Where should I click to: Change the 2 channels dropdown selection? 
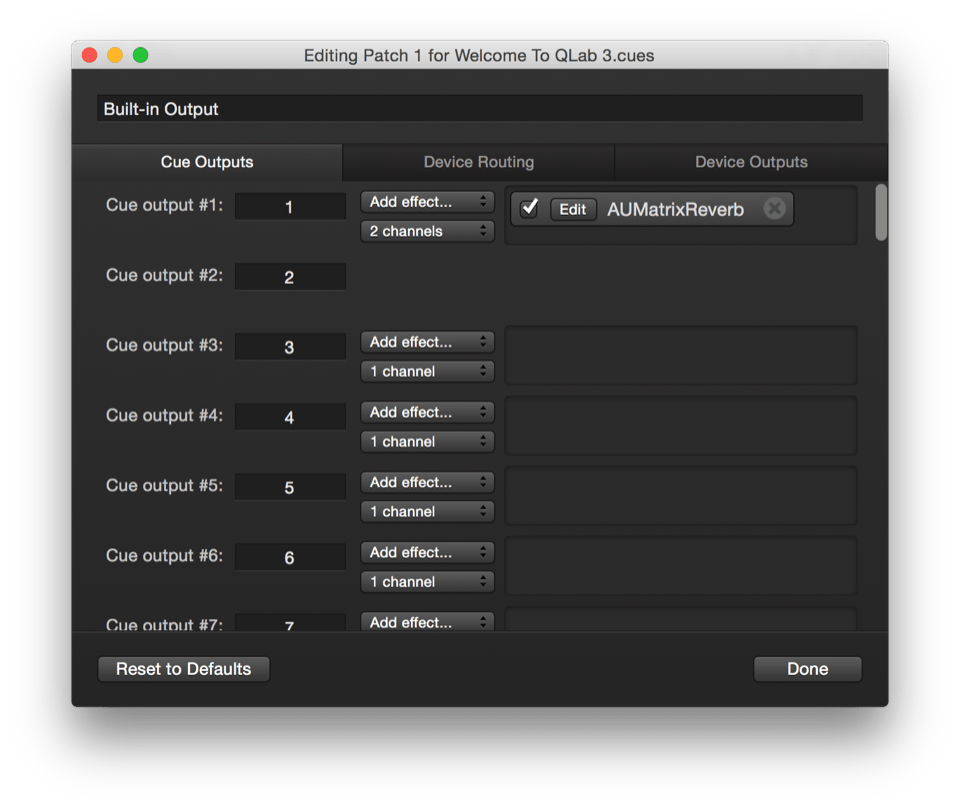pos(427,231)
